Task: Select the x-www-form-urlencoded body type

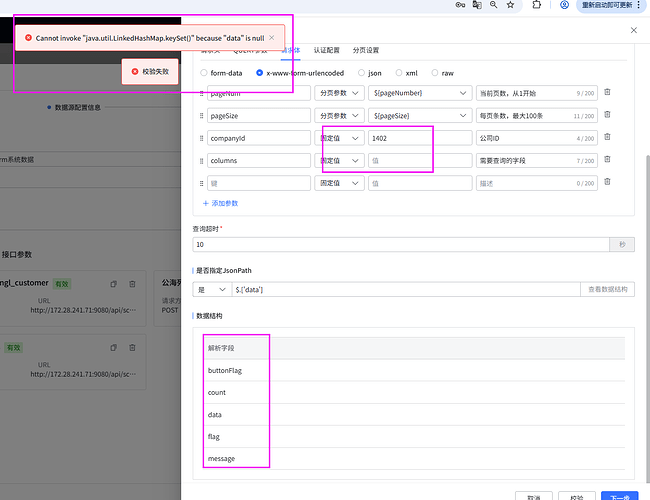Action: [x=260, y=73]
